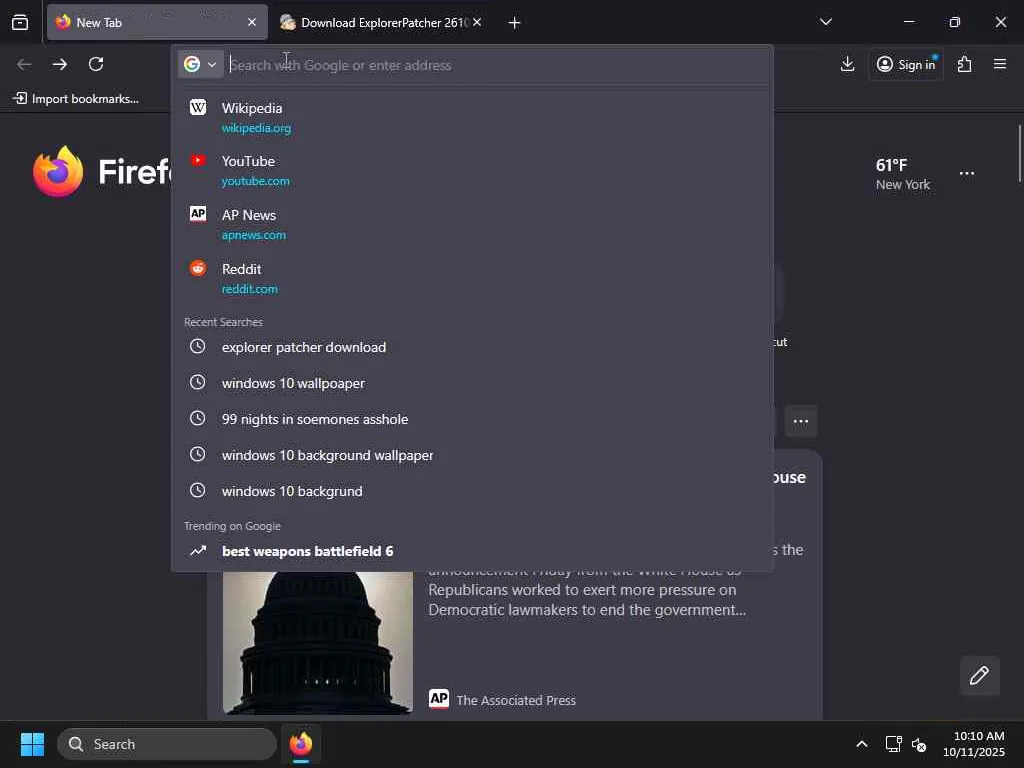Expand the list all tabs chevron
The width and height of the screenshot is (1024, 768).
(x=825, y=22)
